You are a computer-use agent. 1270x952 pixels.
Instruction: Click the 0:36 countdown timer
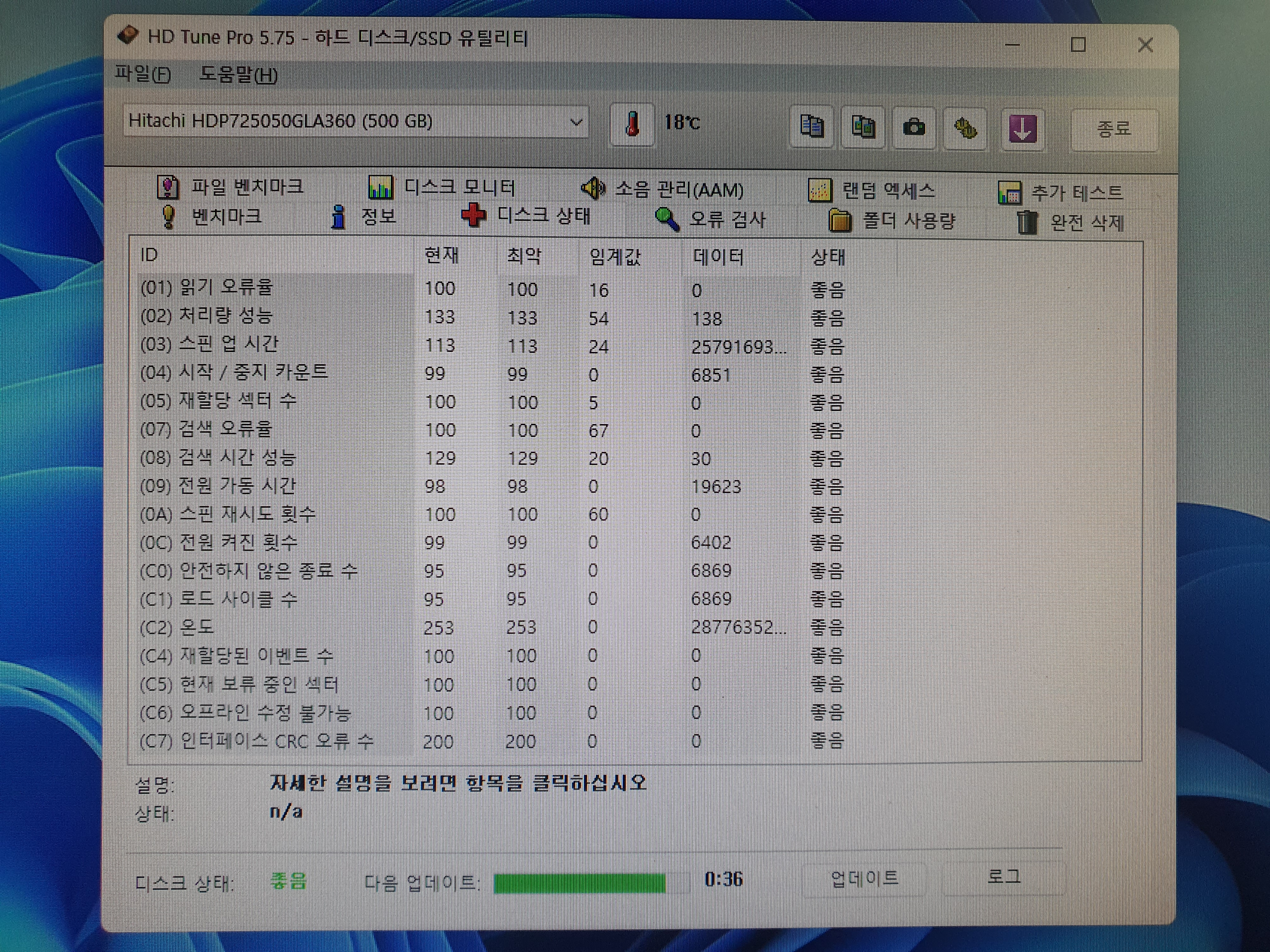point(724,879)
